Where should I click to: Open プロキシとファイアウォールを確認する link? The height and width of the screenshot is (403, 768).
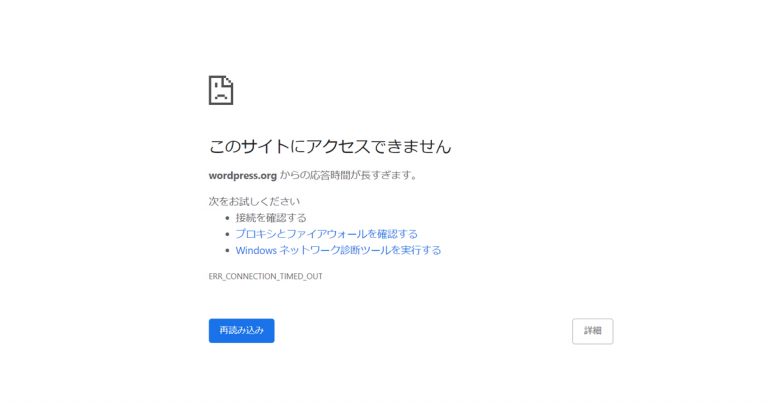(326, 234)
